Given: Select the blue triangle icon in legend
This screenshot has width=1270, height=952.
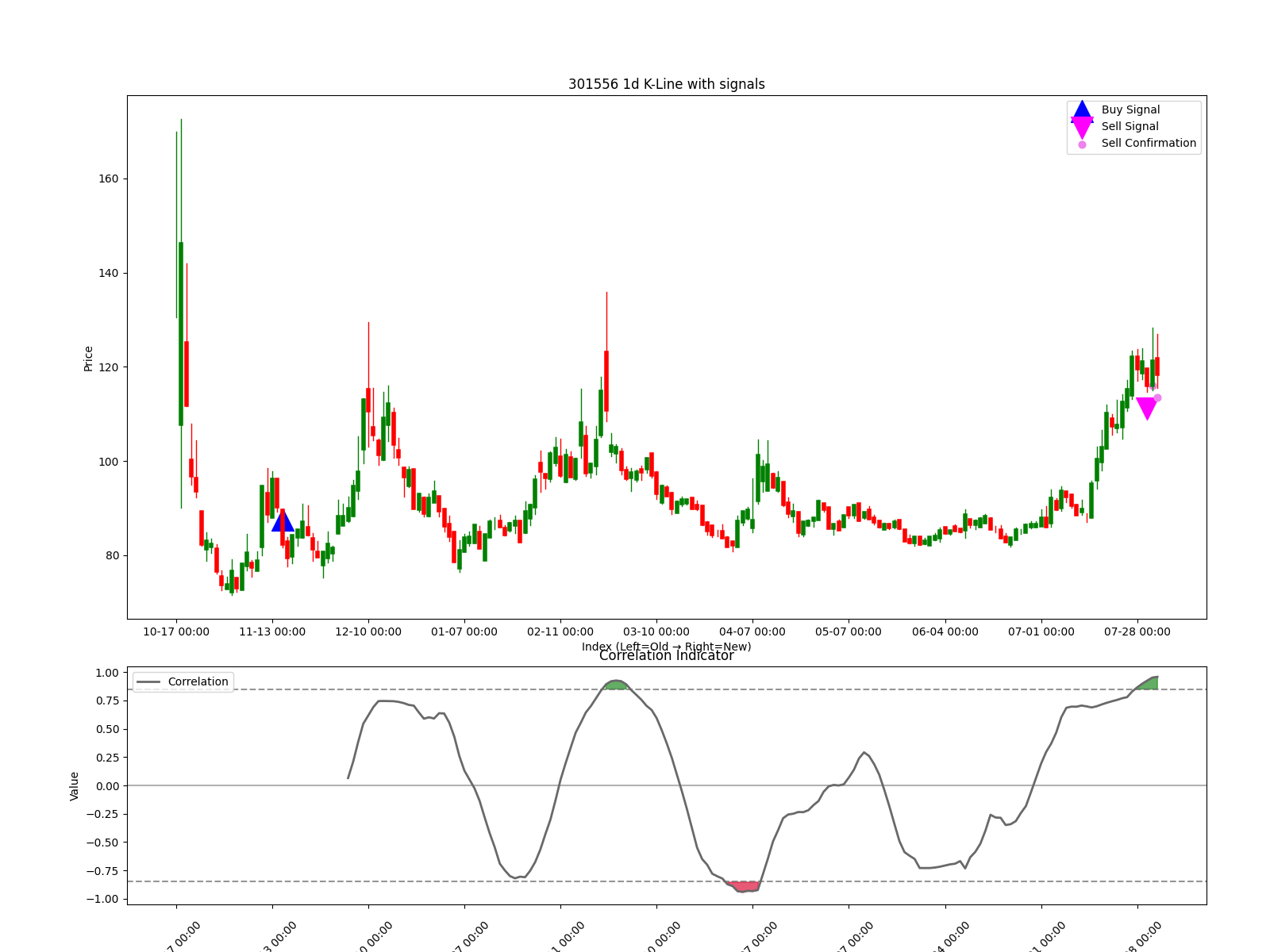Looking at the screenshot, I should coord(1082,109).
